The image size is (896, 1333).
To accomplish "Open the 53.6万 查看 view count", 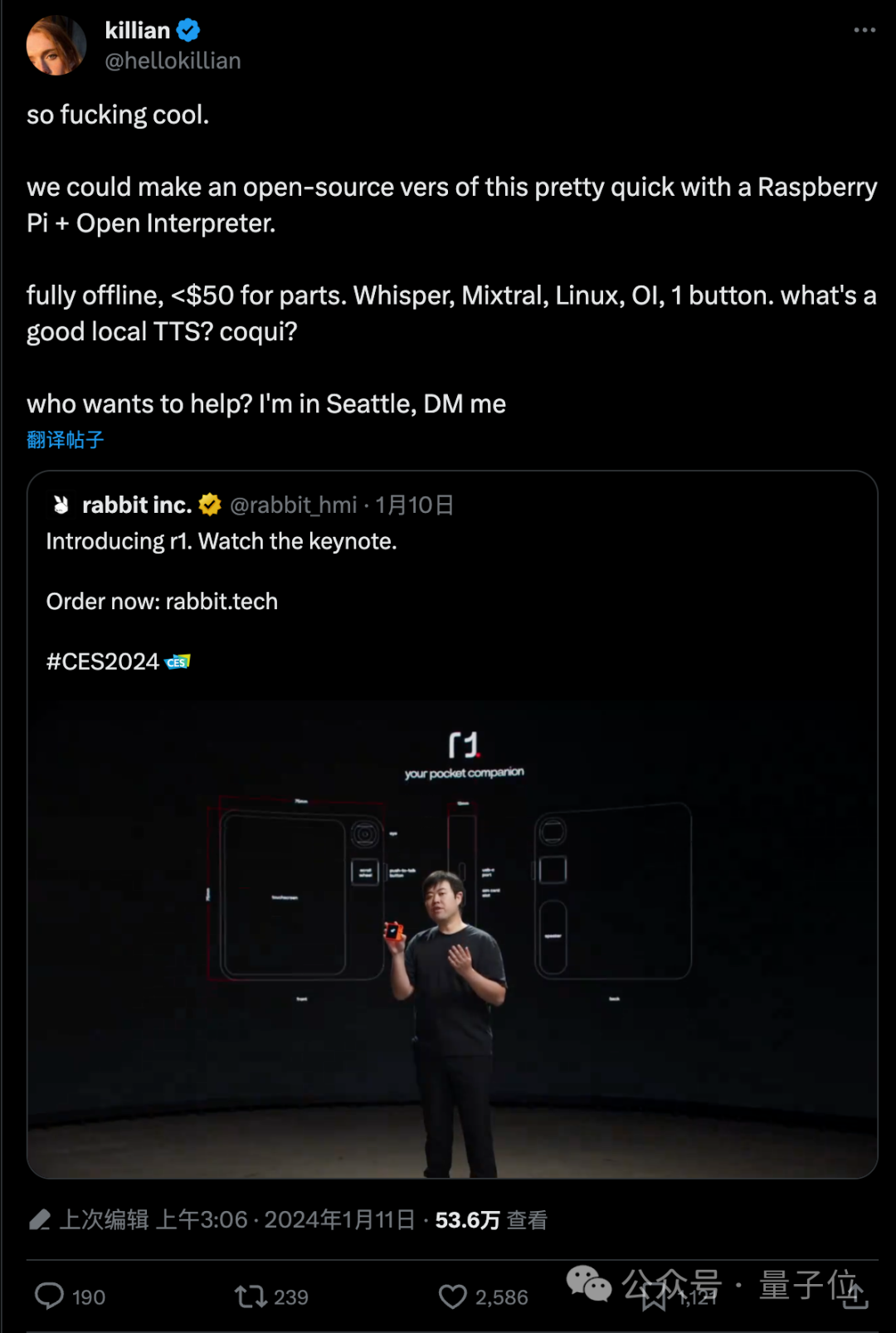I will (491, 1219).
